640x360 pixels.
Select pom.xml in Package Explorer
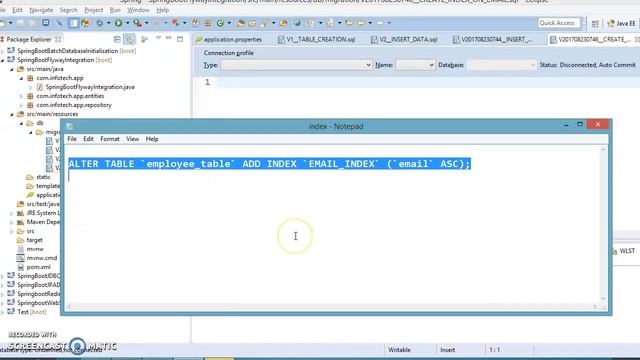click(38, 267)
